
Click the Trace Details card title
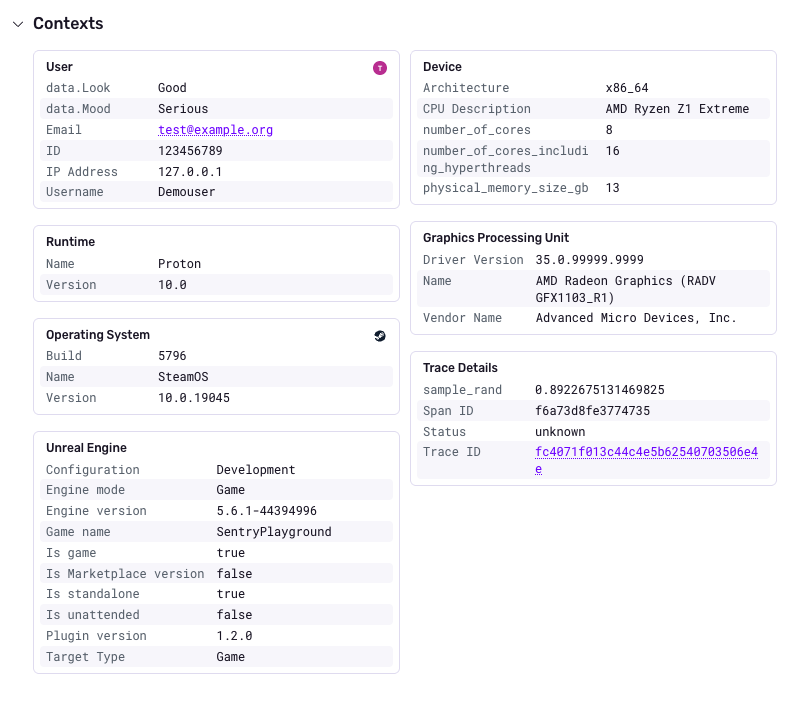coord(460,368)
